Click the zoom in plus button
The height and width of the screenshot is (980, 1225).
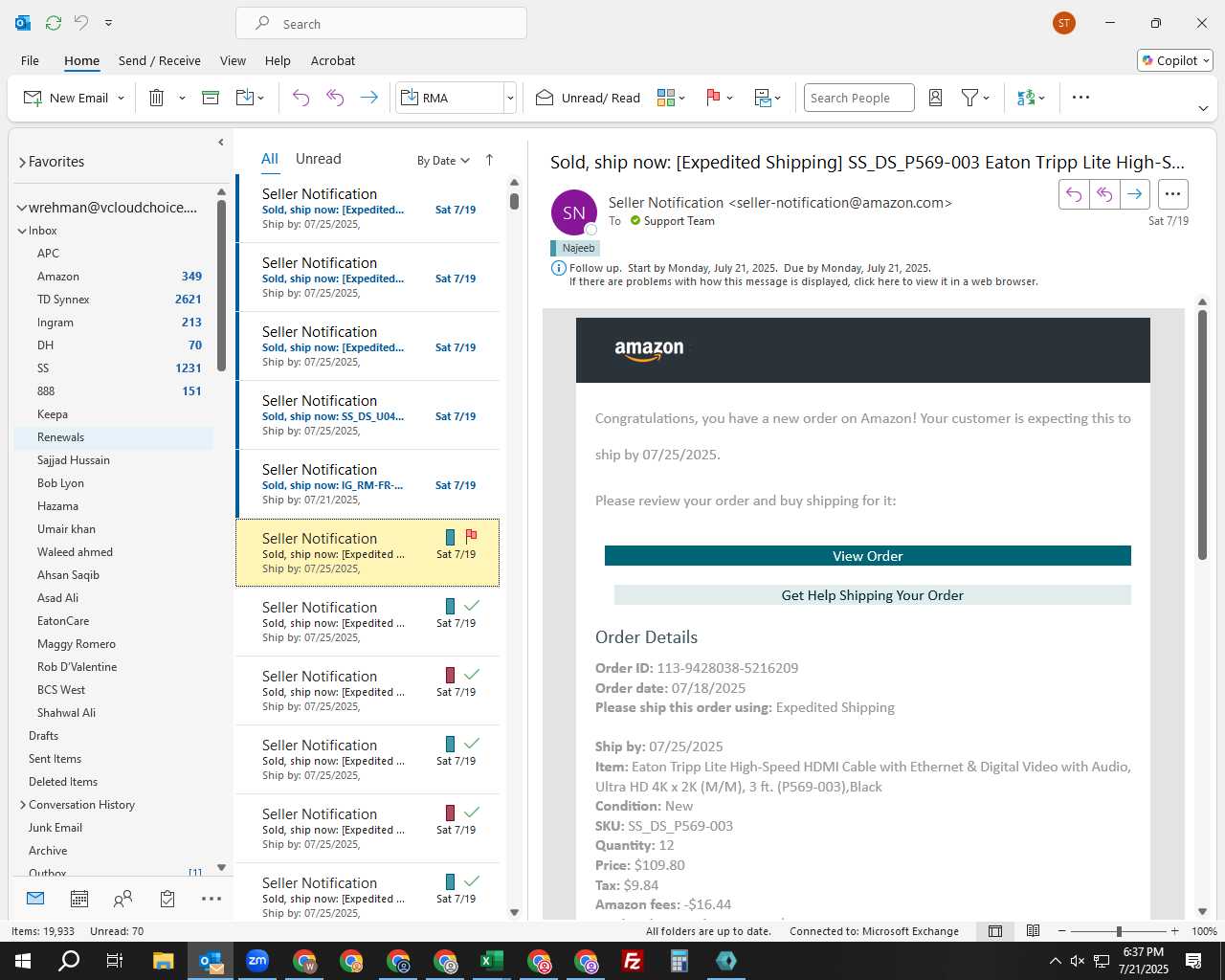pos(1175,931)
